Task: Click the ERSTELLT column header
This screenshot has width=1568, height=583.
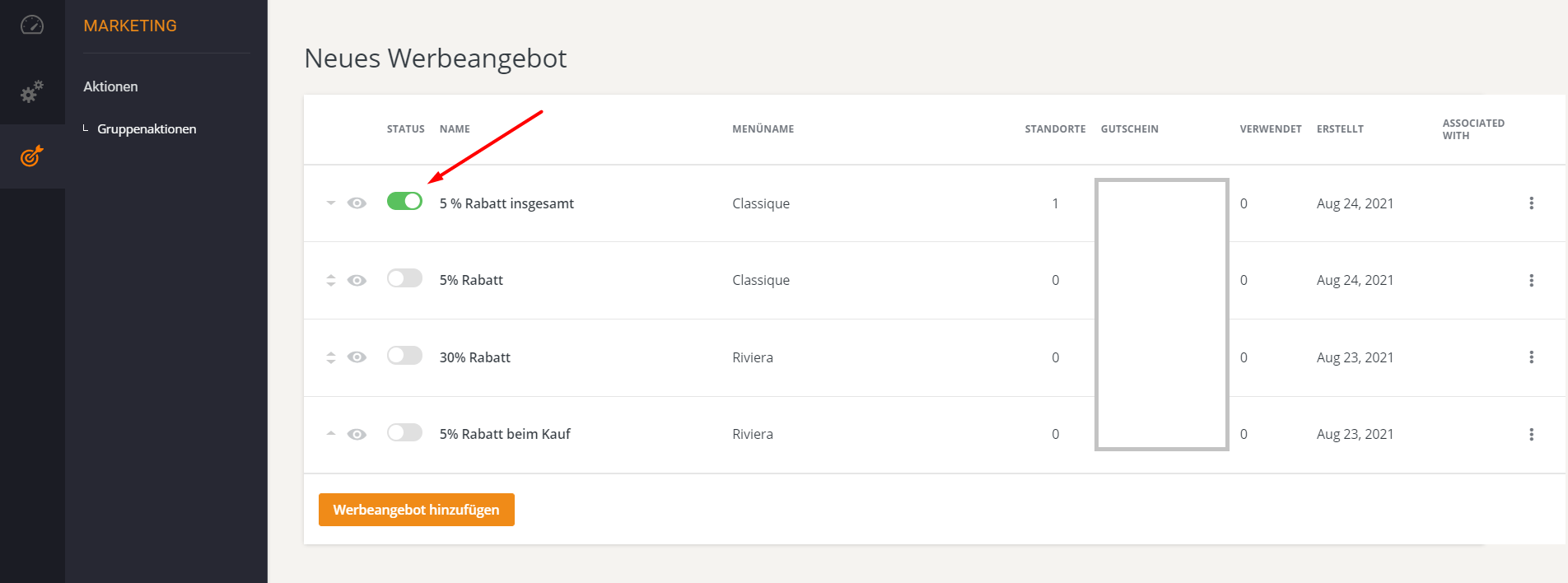Action: click(x=1340, y=129)
